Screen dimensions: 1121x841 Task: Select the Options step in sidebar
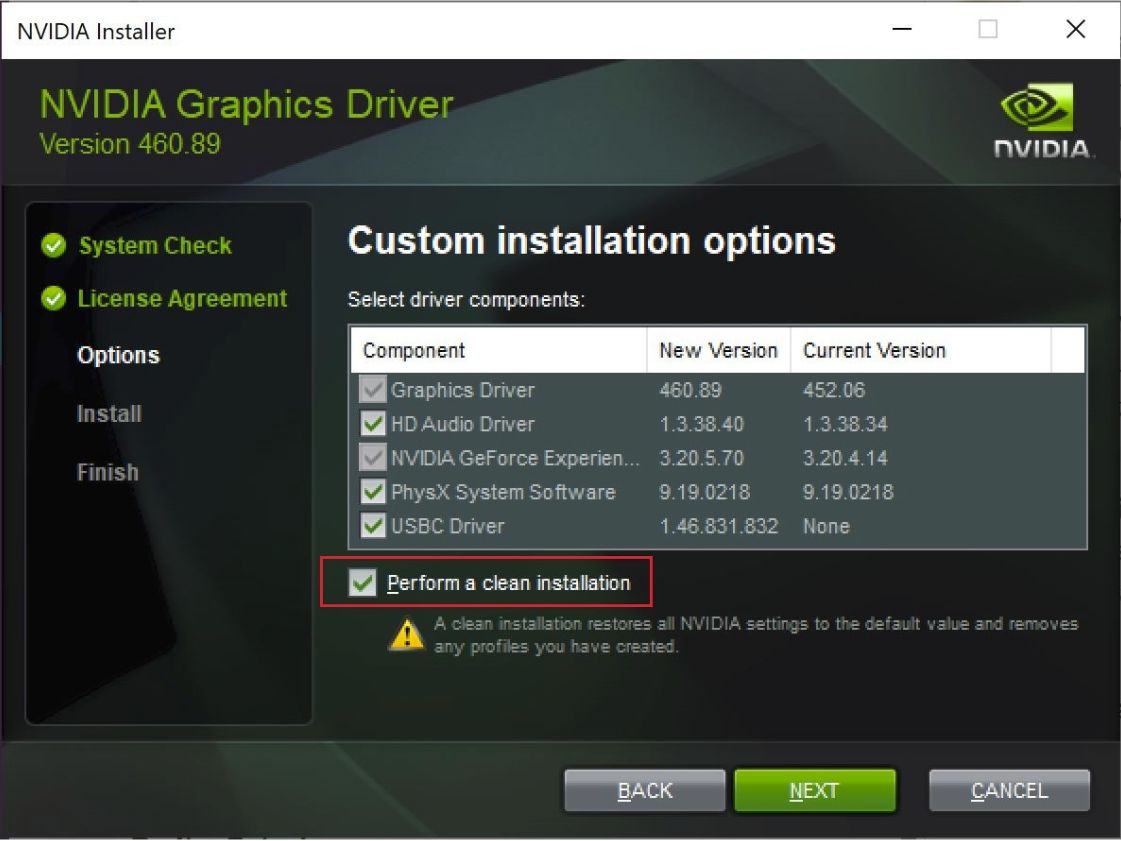point(118,356)
